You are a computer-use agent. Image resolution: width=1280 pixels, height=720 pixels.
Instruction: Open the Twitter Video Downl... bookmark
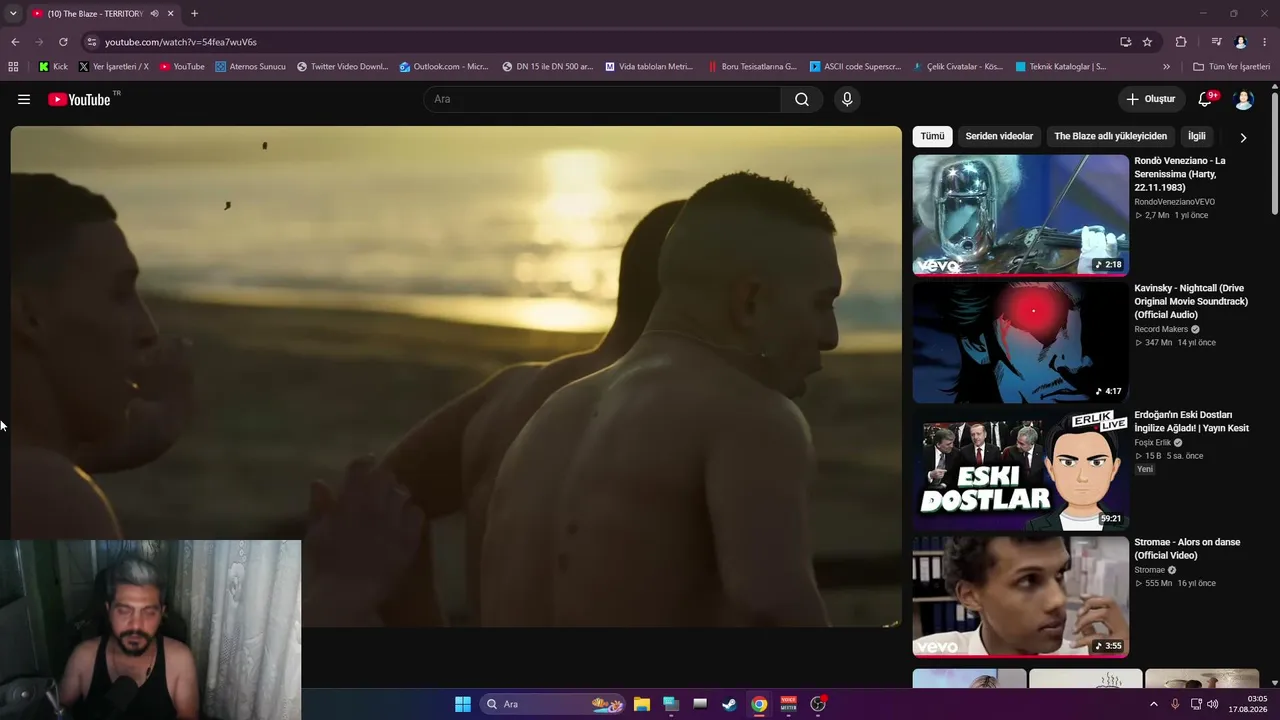click(342, 67)
